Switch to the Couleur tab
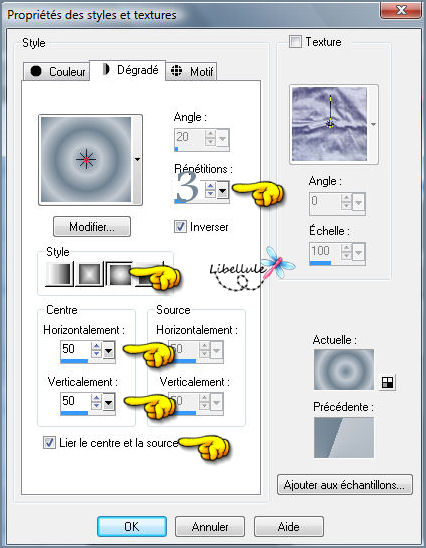426x548 pixels. tap(57, 71)
